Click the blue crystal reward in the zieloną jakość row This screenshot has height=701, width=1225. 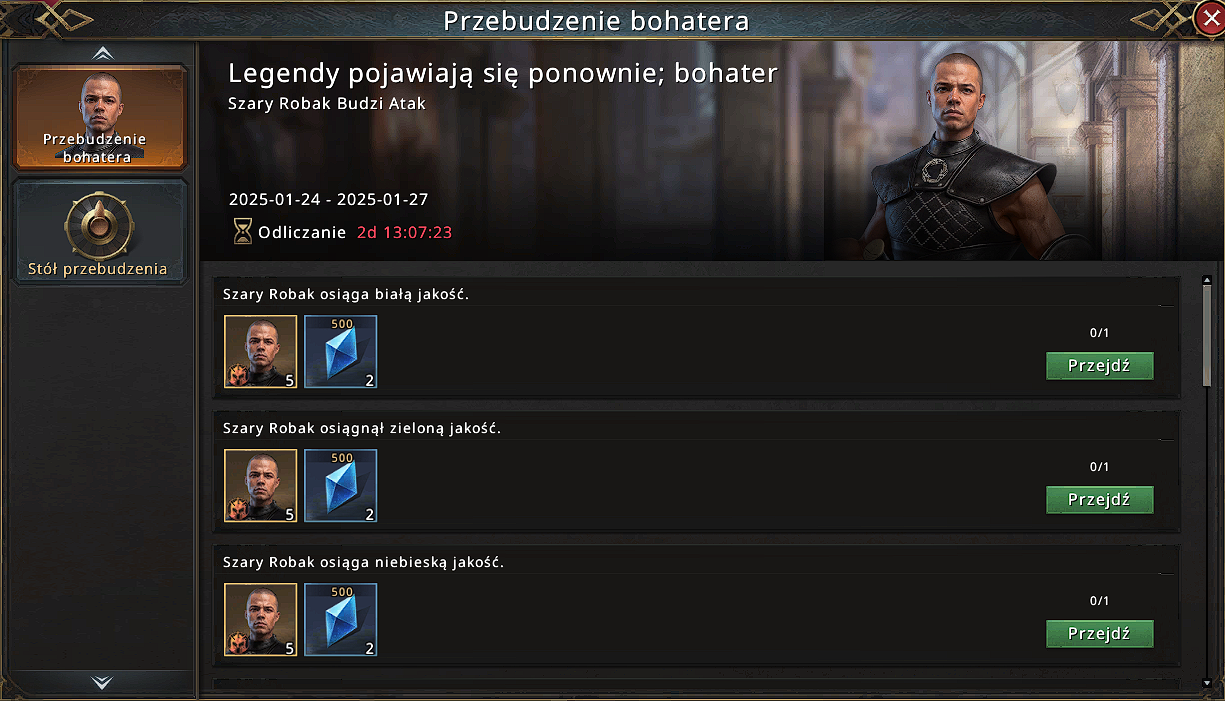tap(341, 486)
